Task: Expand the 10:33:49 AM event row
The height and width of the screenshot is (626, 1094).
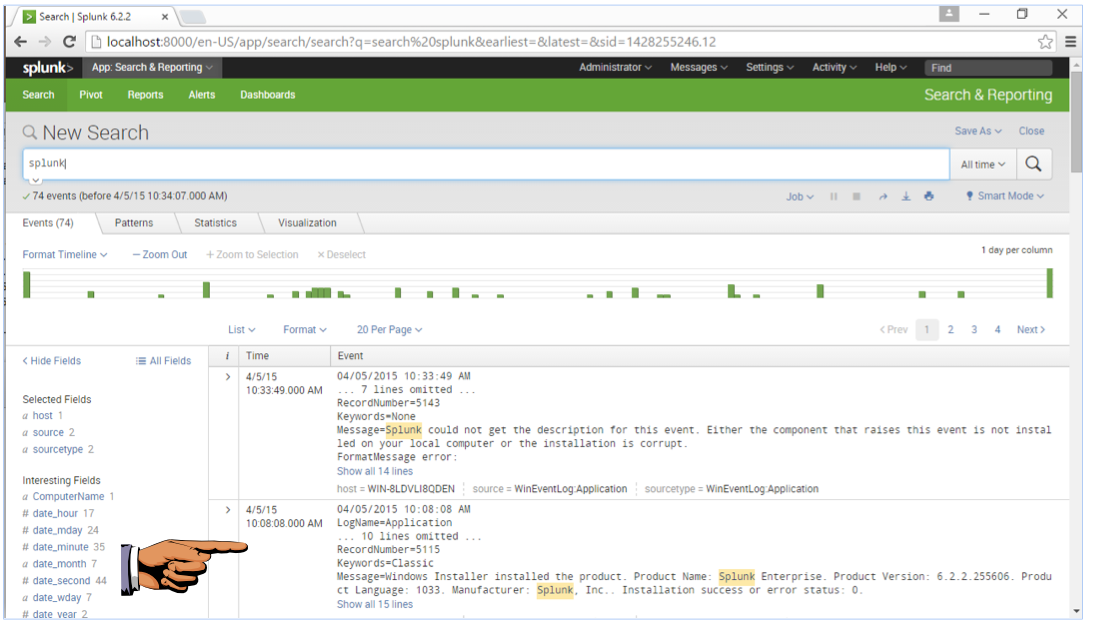Action: coord(227,377)
